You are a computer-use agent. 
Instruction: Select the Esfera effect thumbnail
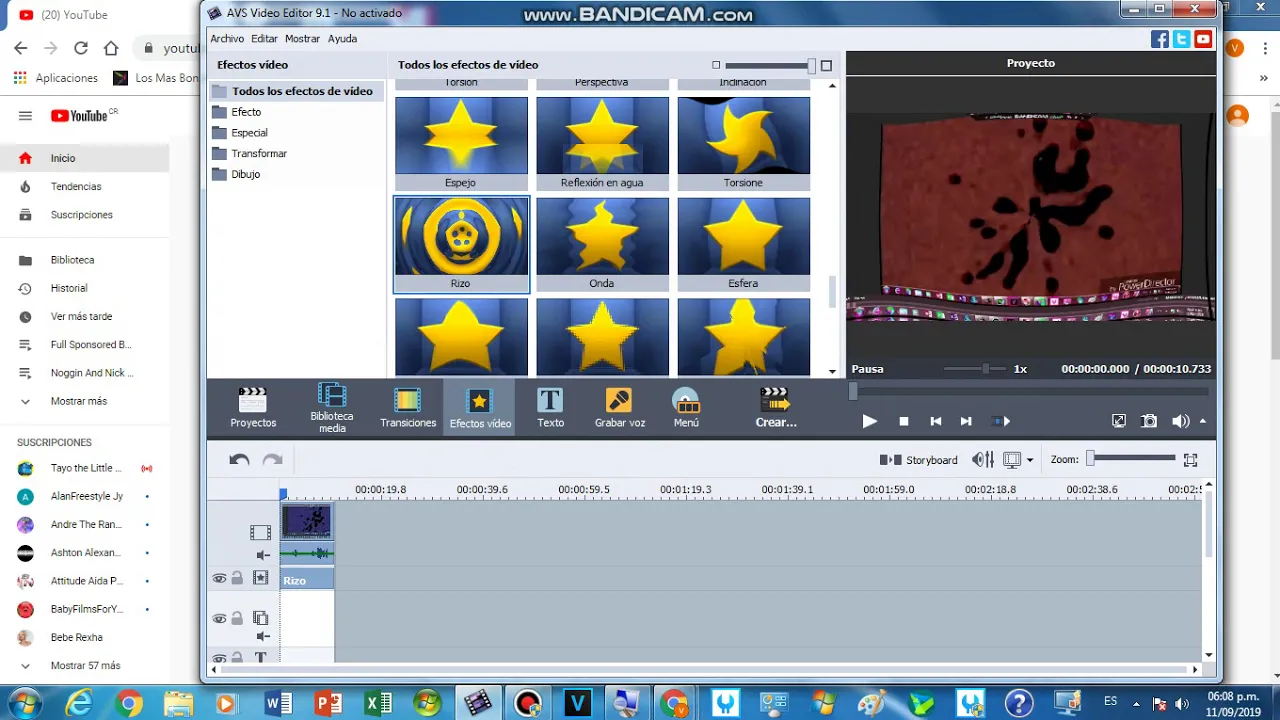[743, 245]
